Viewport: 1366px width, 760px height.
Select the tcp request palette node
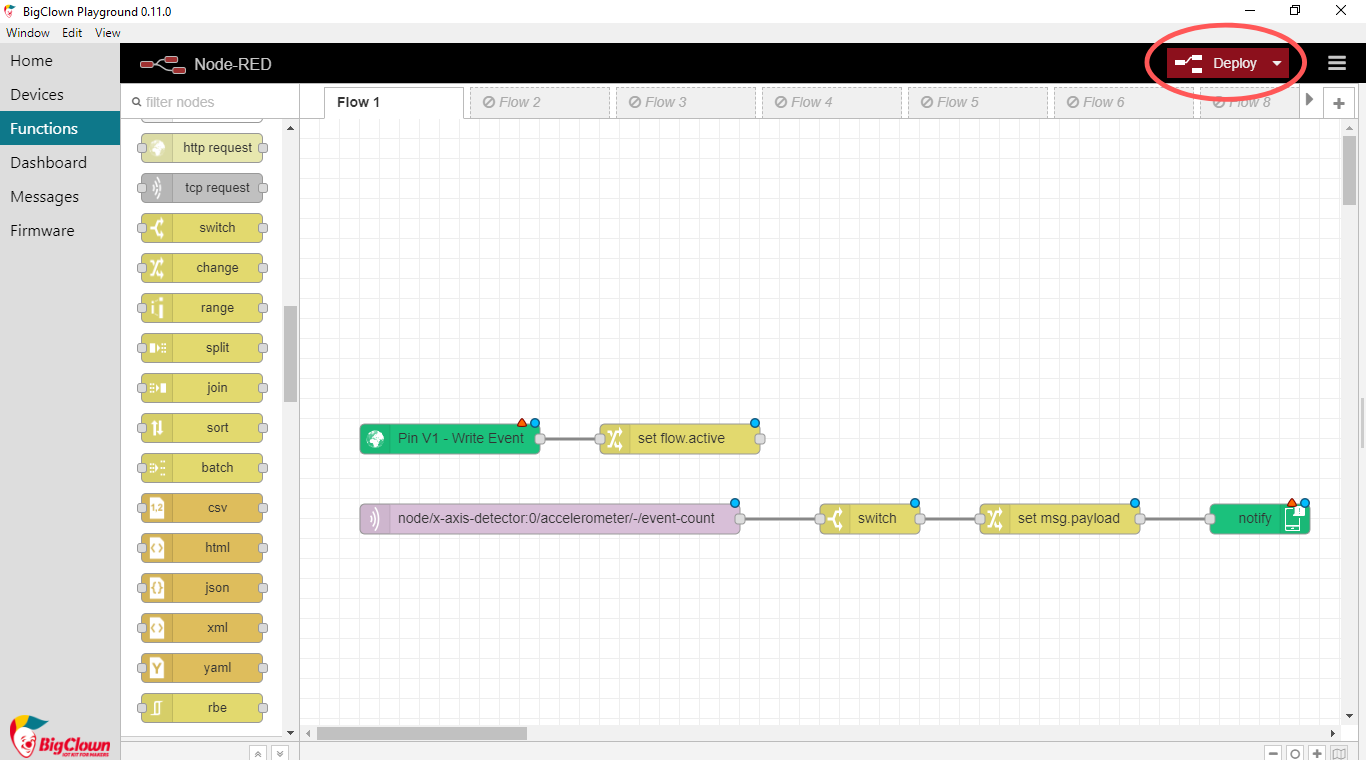[x=202, y=188]
